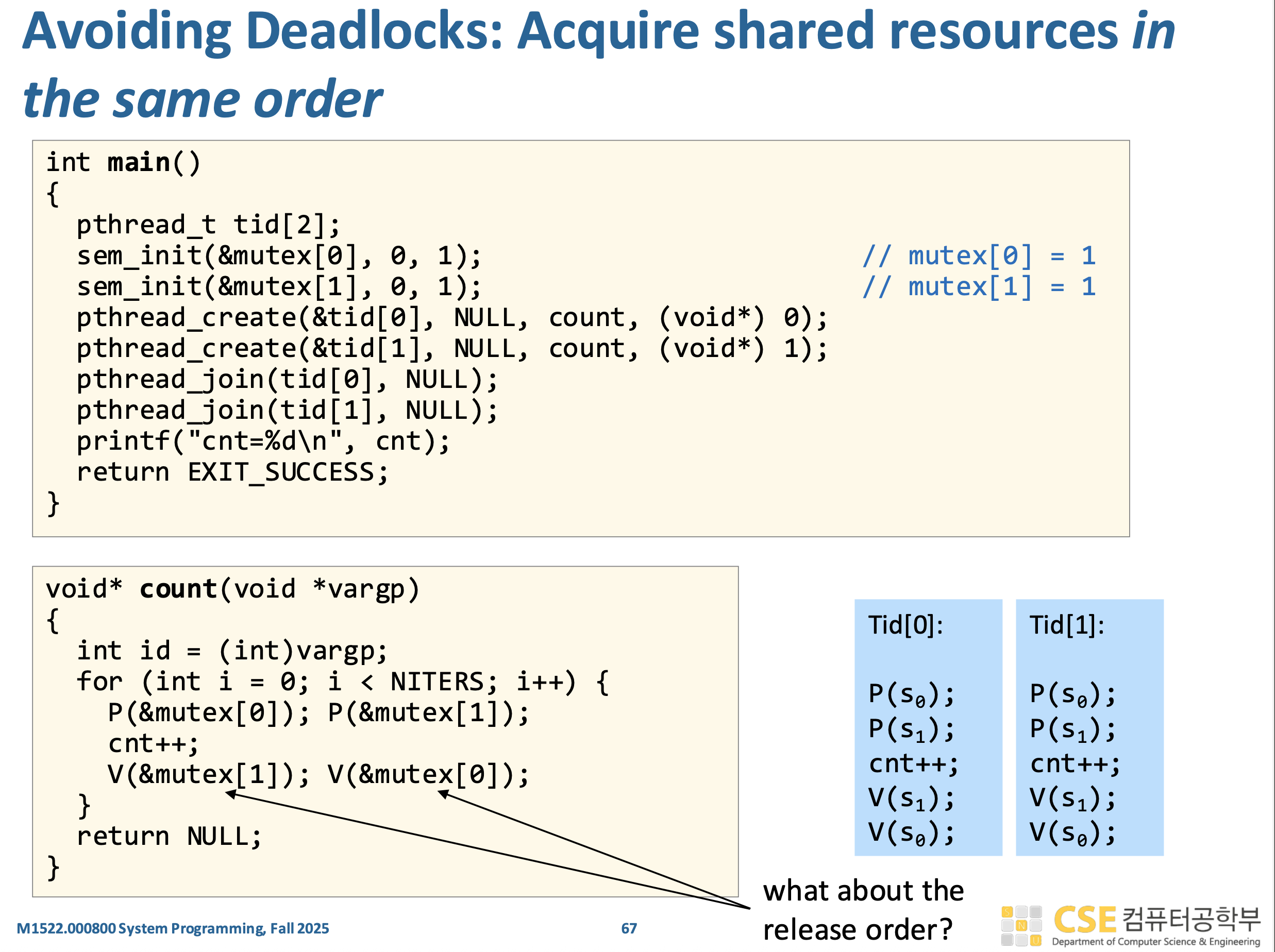Image resolution: width=1275 pixels, height=952 pixels.
Task: Click 'P(&mutex[1]);' in count function
Action: click(x=428, y=713)
